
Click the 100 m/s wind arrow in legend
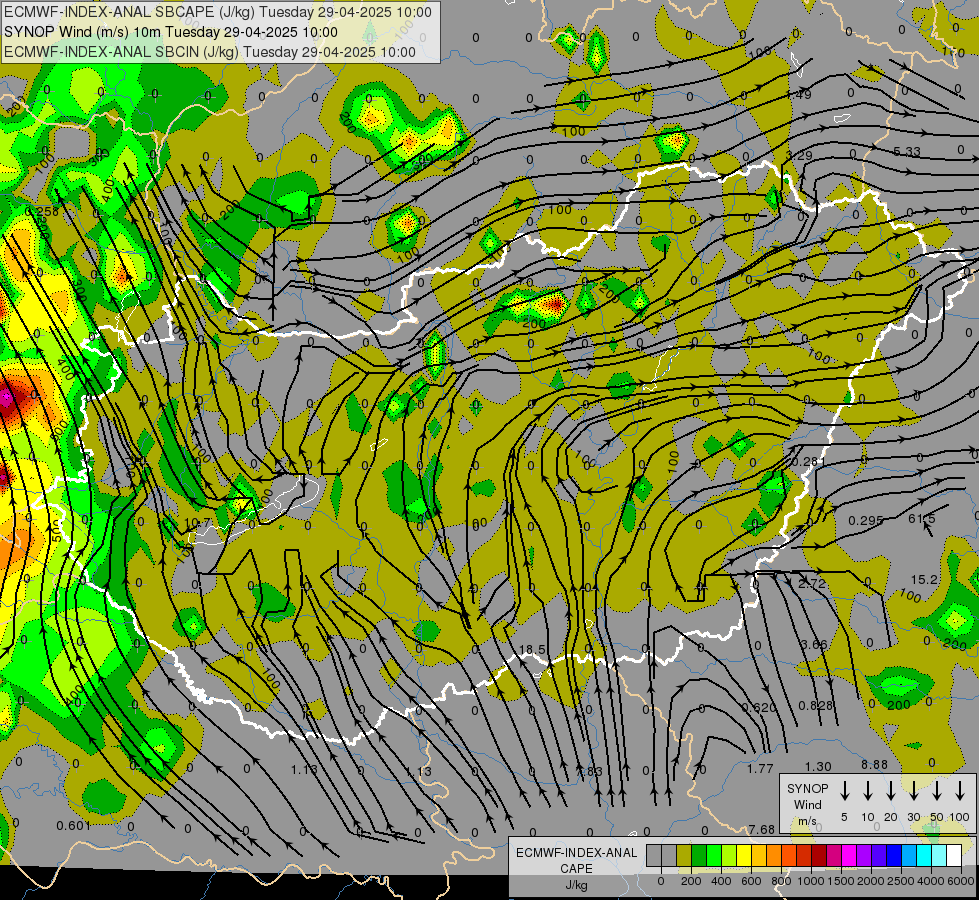tap(960, 791)
